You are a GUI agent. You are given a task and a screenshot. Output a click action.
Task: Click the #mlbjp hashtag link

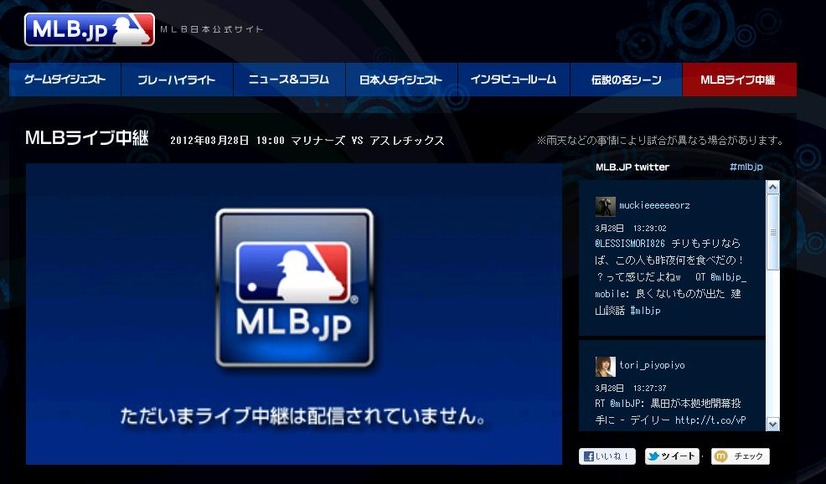click(x=746, y=167)
